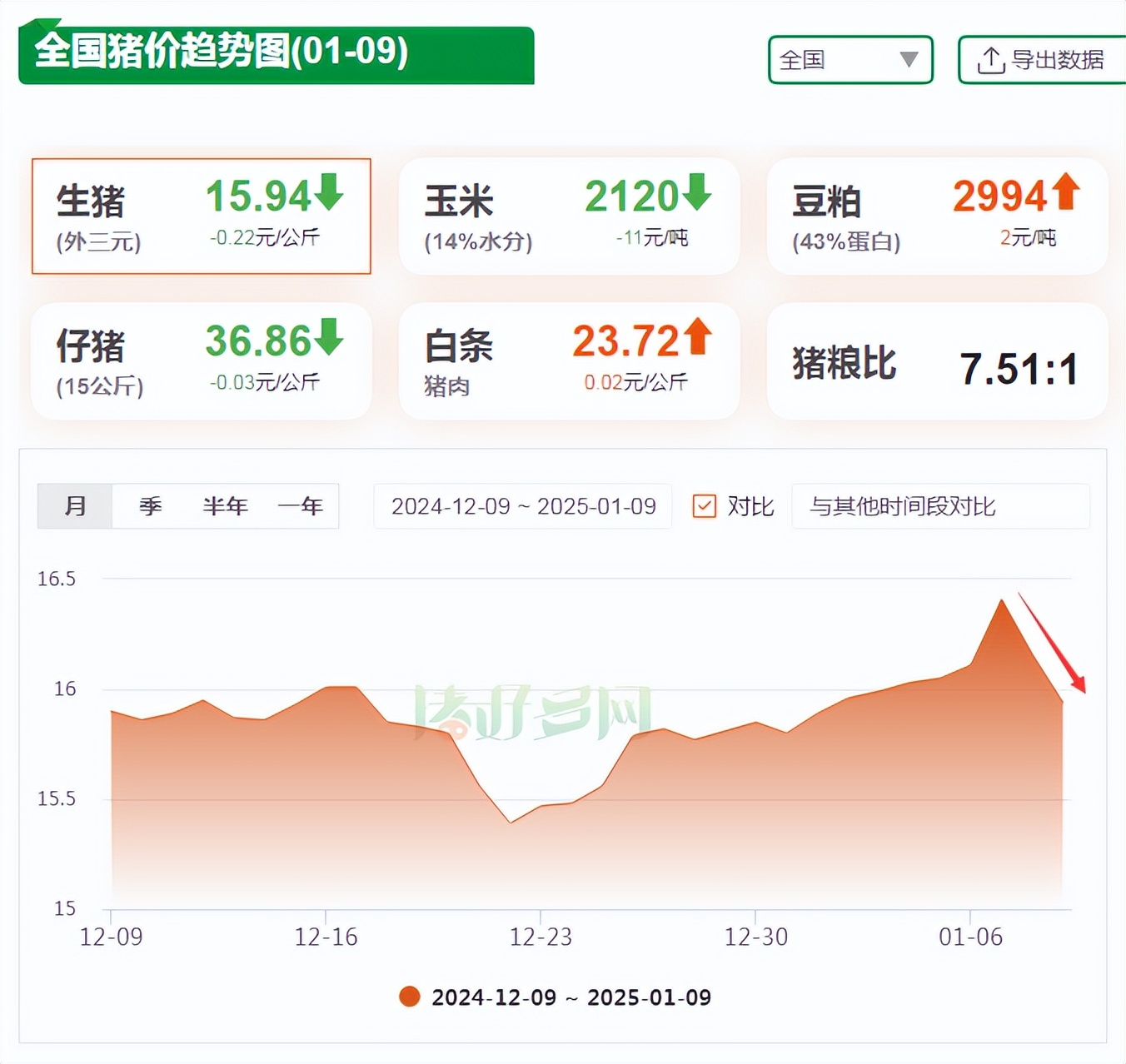Select the 豆粕 (43%蛋白) price card
Image resolution: width=1126 pixels, height=1064 pixels.
(937, 216)
